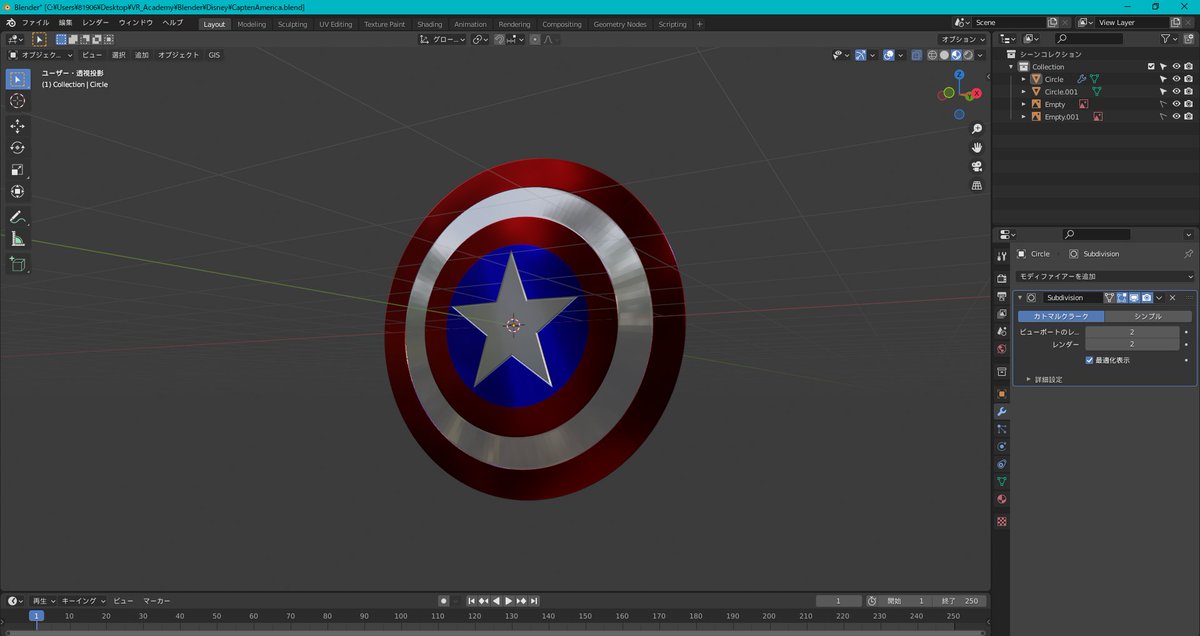
Task: Click the カトマルクラーク button
Action: click(x=1061, y=316)
